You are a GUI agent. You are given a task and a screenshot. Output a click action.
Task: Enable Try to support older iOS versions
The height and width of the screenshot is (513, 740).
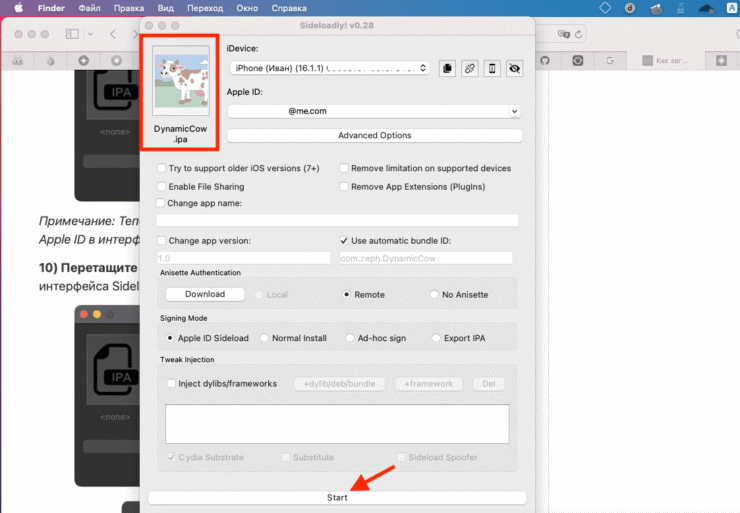click(161, 168)
